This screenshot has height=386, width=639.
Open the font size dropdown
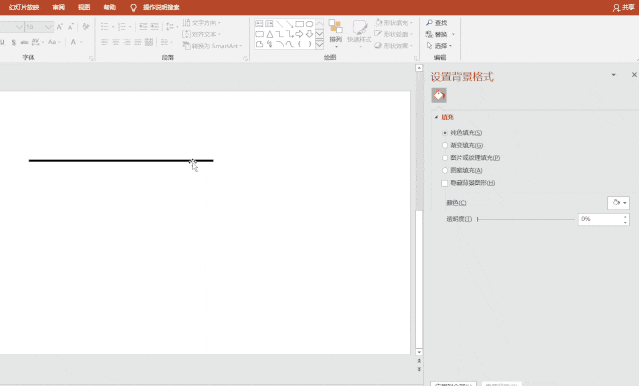[48, 27]
